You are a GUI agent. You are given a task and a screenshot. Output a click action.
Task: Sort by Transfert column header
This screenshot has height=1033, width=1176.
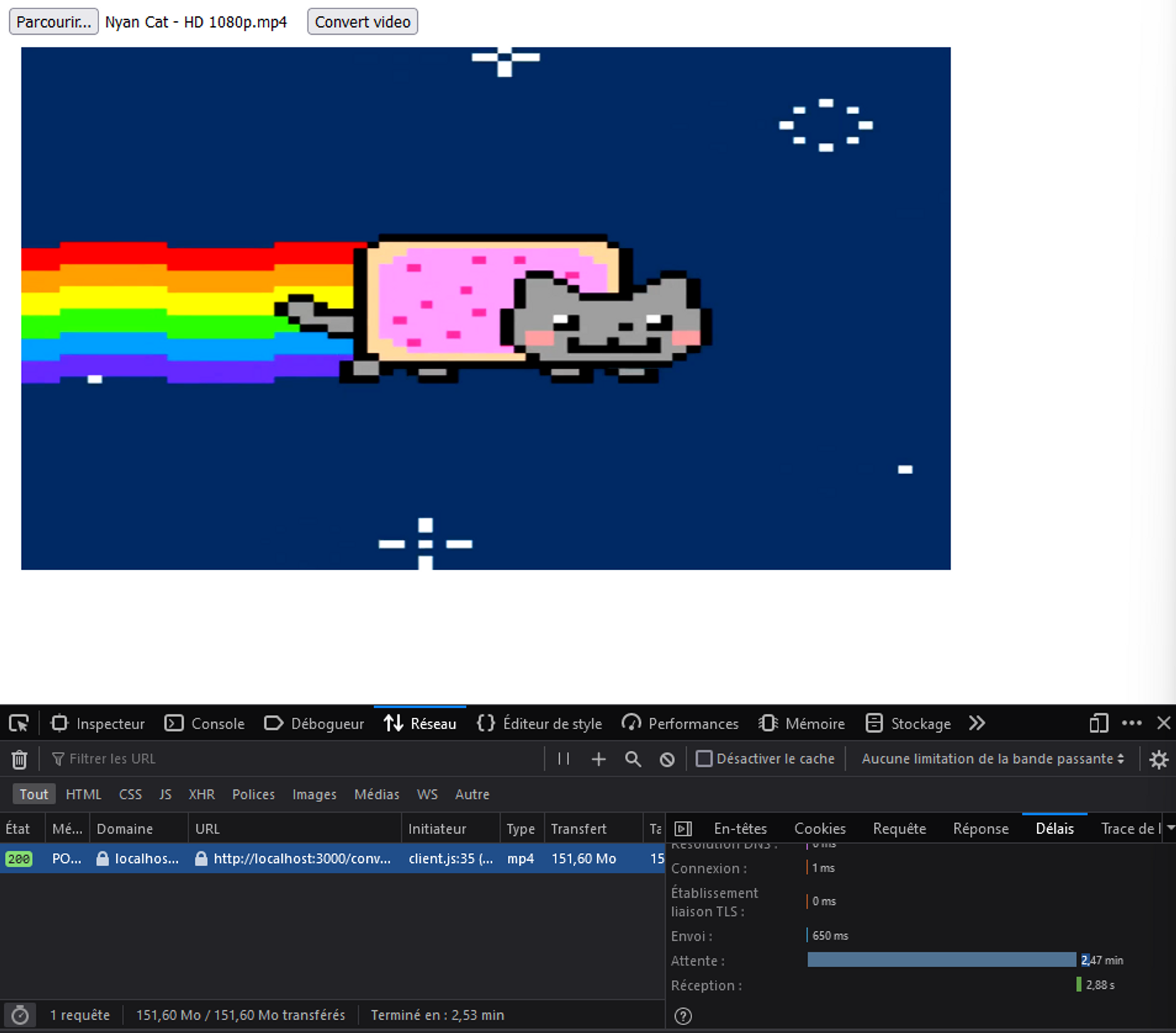pyautogui.click(x=594, y=828)
